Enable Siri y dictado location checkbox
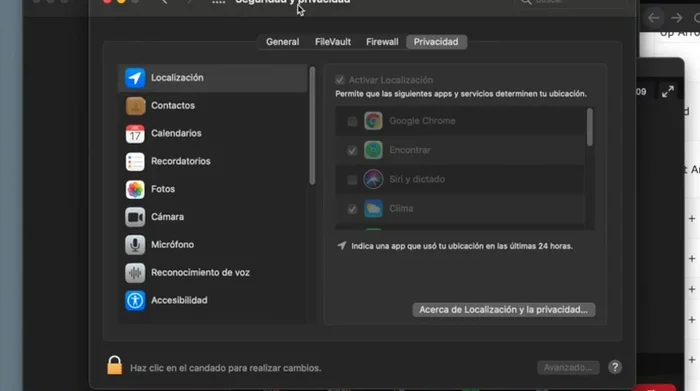 coord(352,179)
